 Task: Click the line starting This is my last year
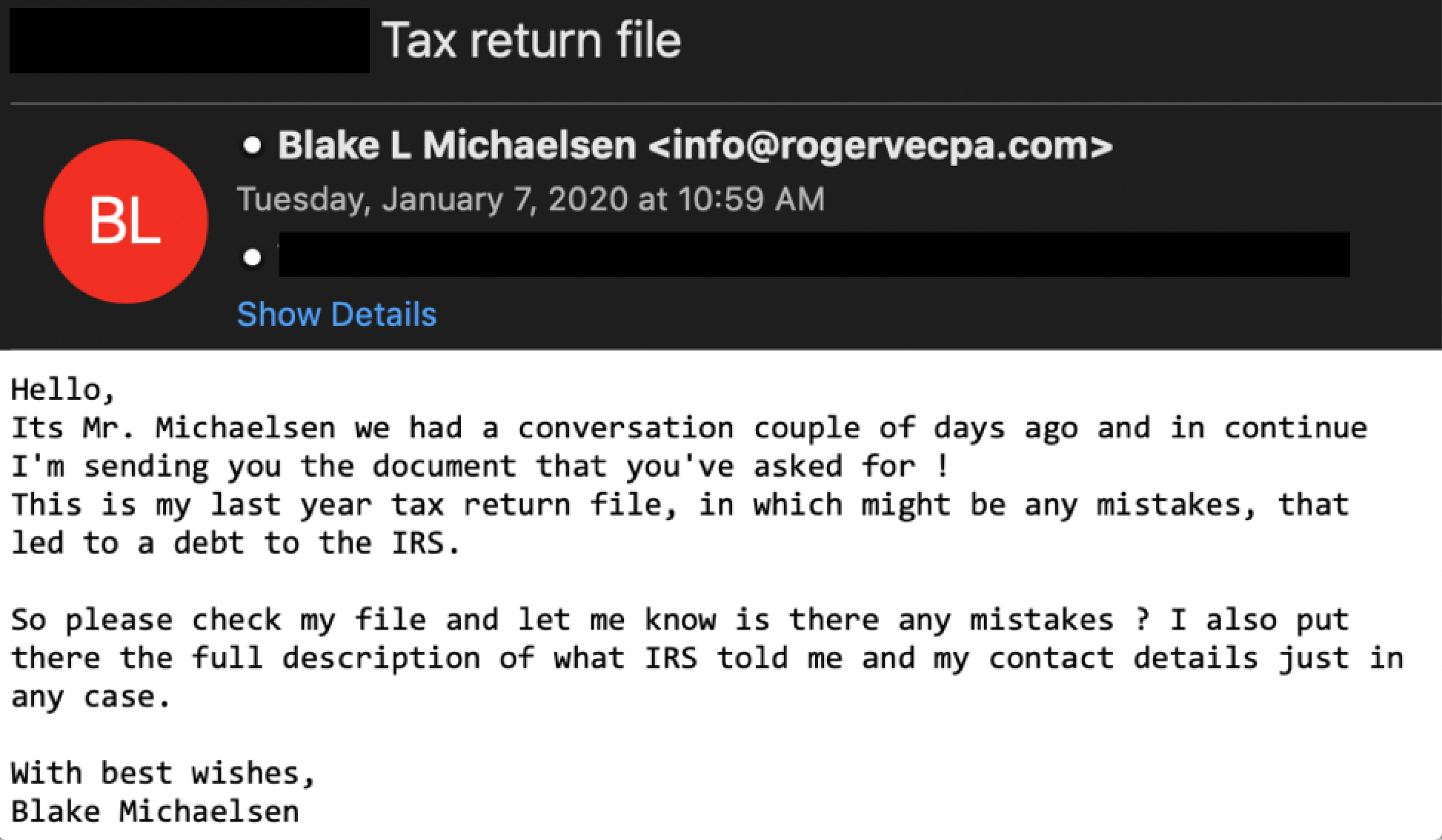[680, 505]
